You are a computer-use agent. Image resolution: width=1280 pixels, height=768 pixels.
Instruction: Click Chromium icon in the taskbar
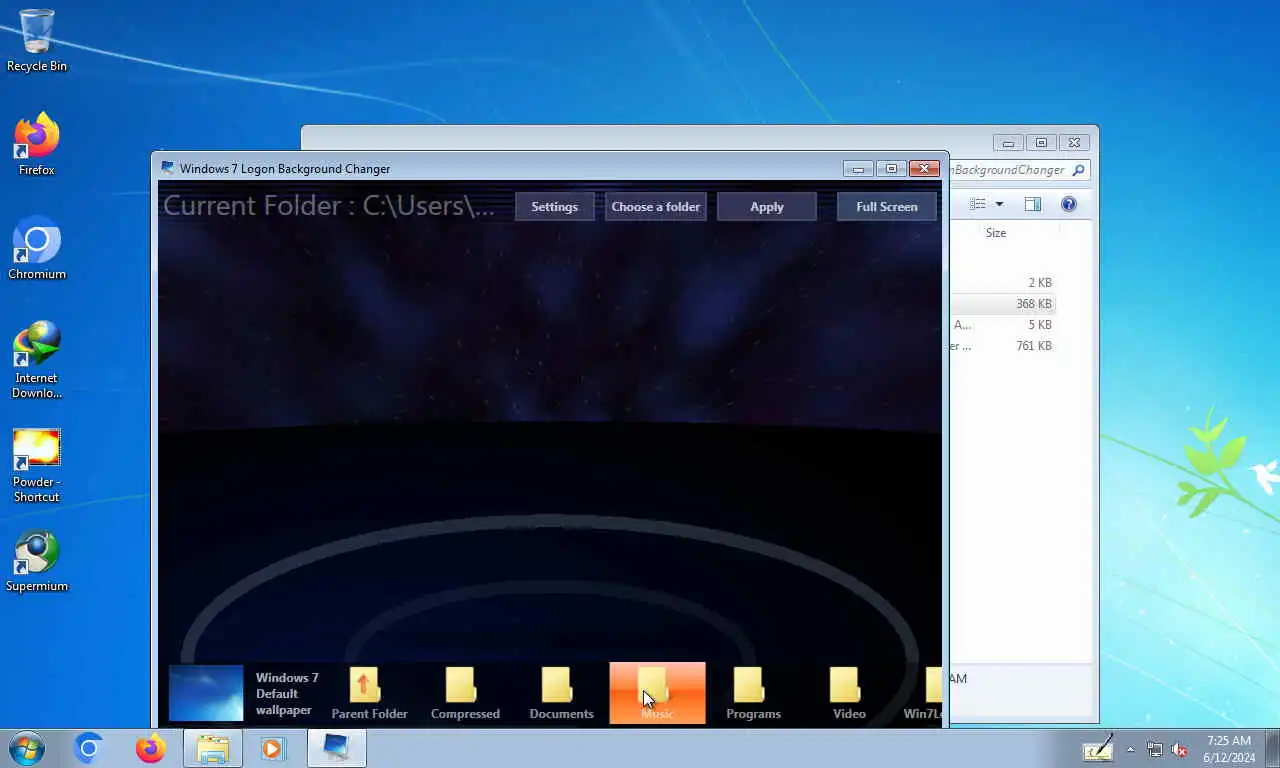pos(89,748)
